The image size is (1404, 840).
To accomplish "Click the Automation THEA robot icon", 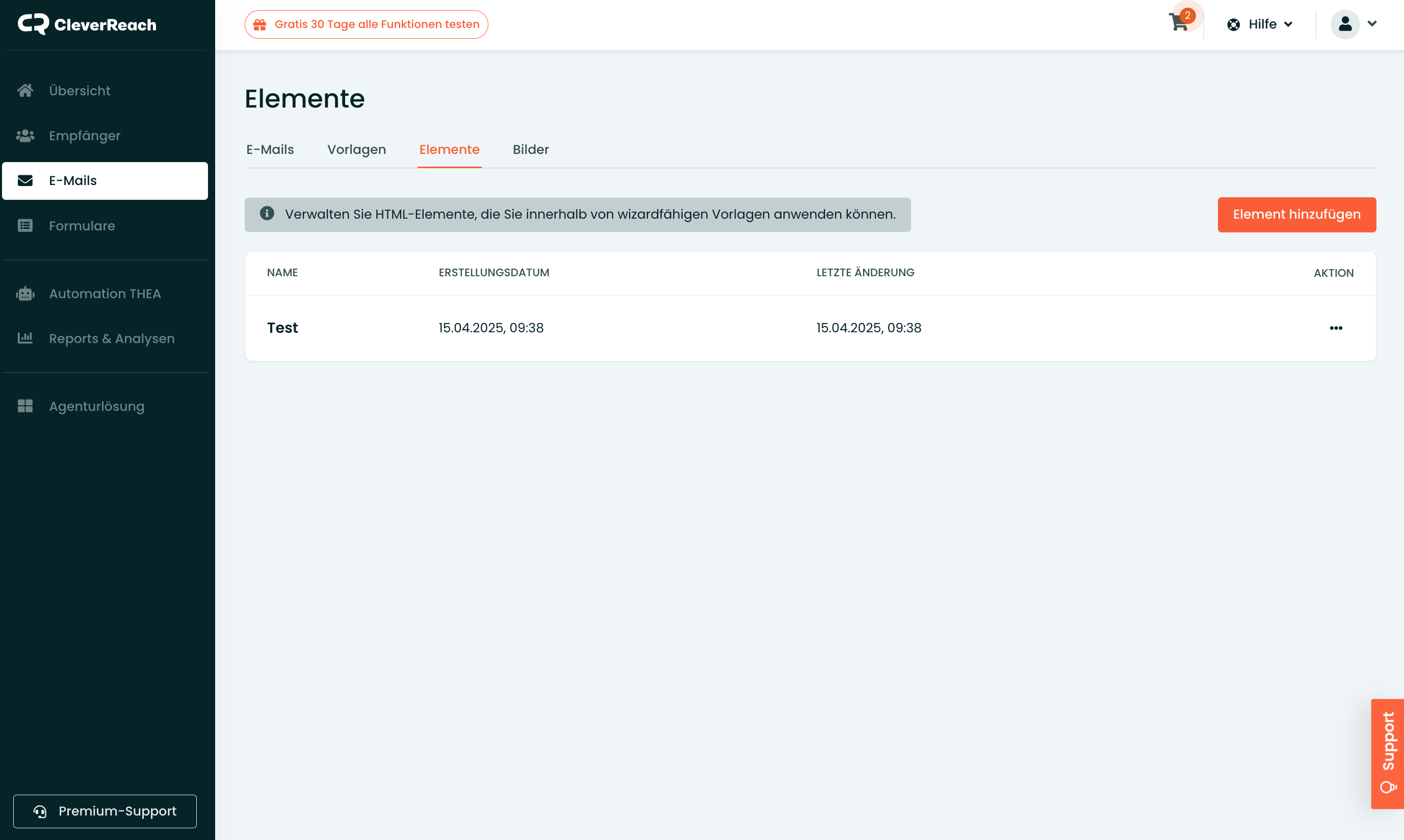I will click(25, 294).
